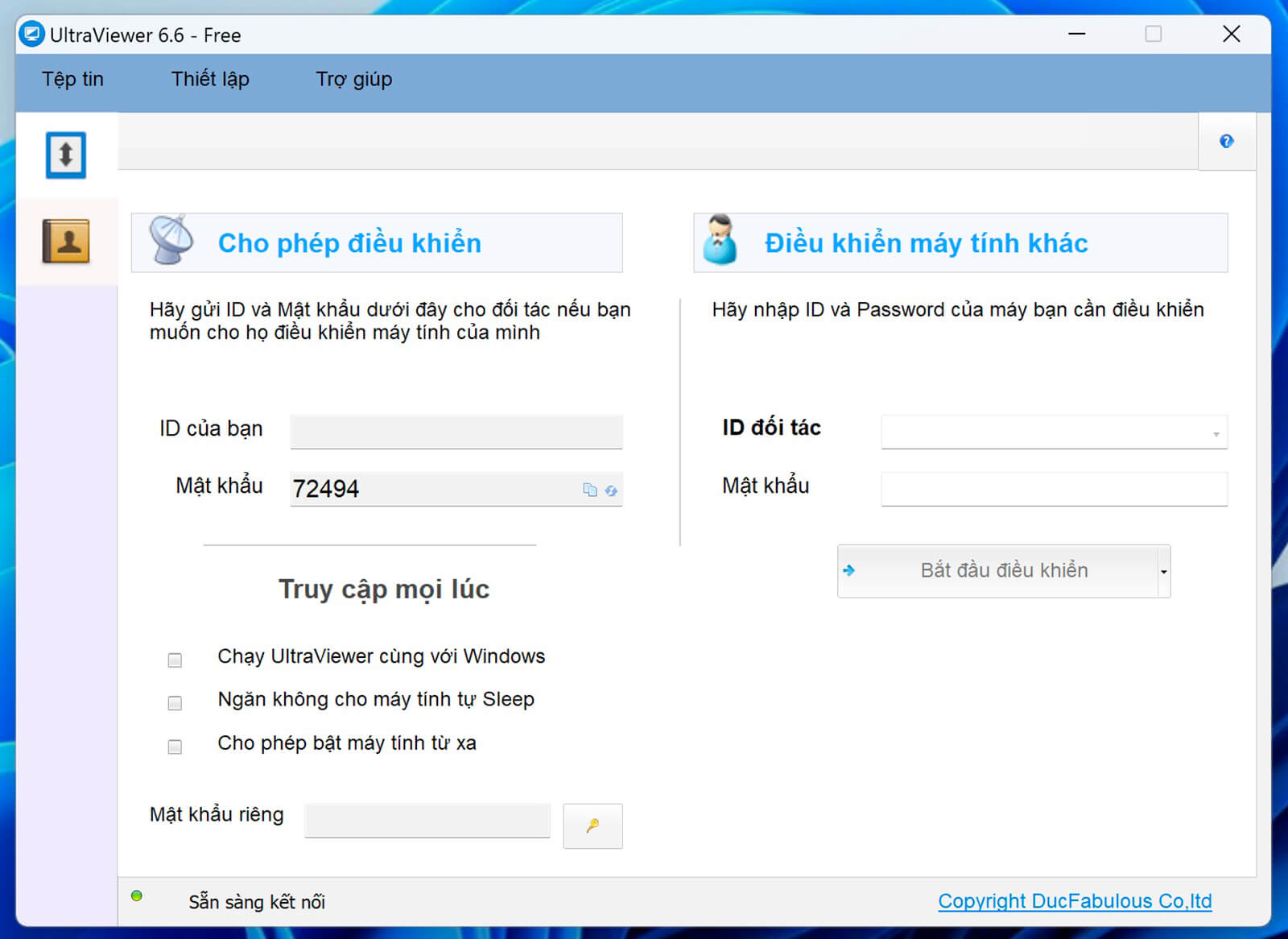Click the Sẵn sàng kết nối status text
The image size is (1288, 939).
257,902
